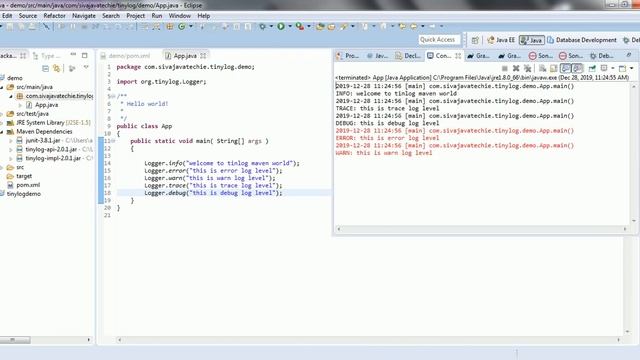Close the App.java editor tab
The height and width of the screenshot is (360, 640).
203,56
